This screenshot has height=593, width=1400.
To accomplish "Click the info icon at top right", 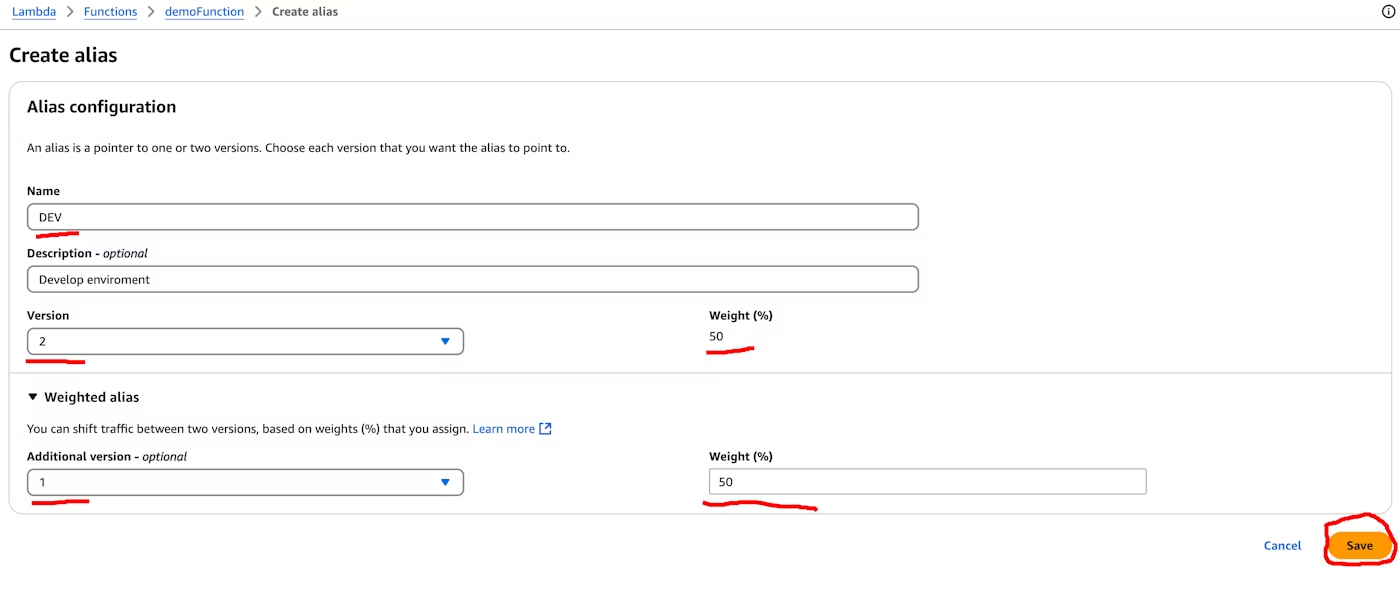I will pyautogui.click(x=1388, y=12).
